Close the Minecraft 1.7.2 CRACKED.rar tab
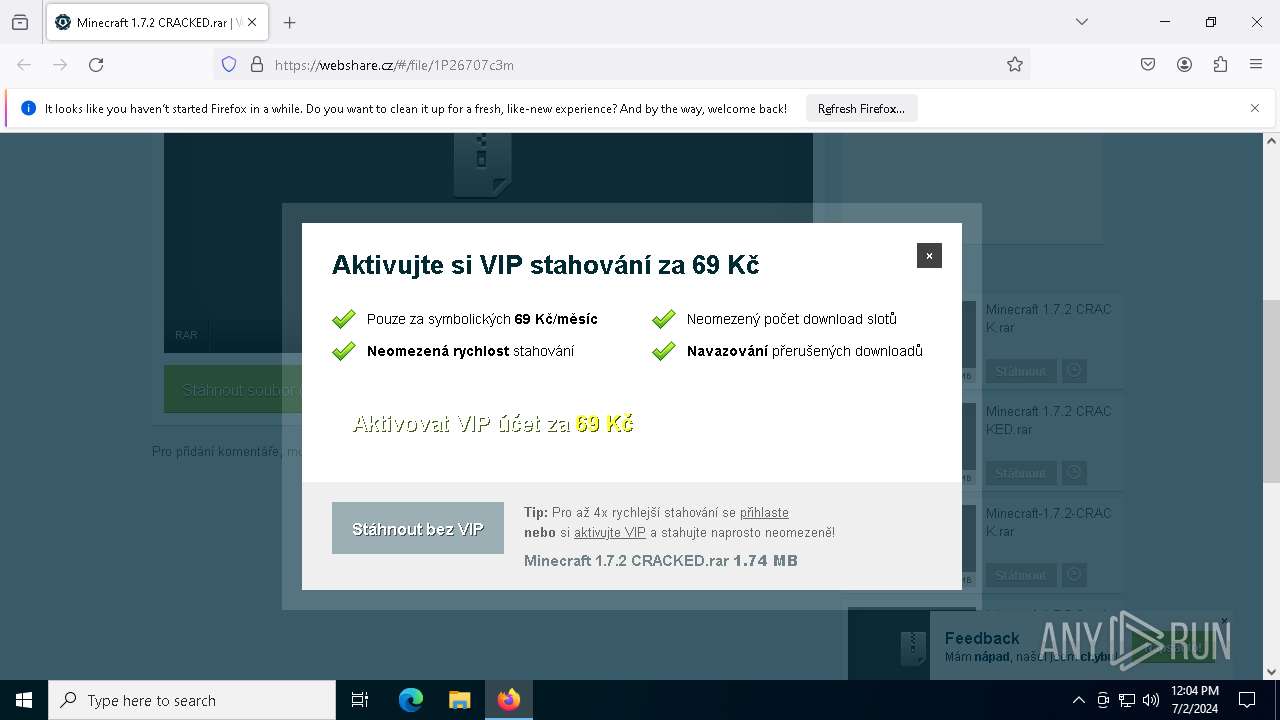 tap(251, 22)
